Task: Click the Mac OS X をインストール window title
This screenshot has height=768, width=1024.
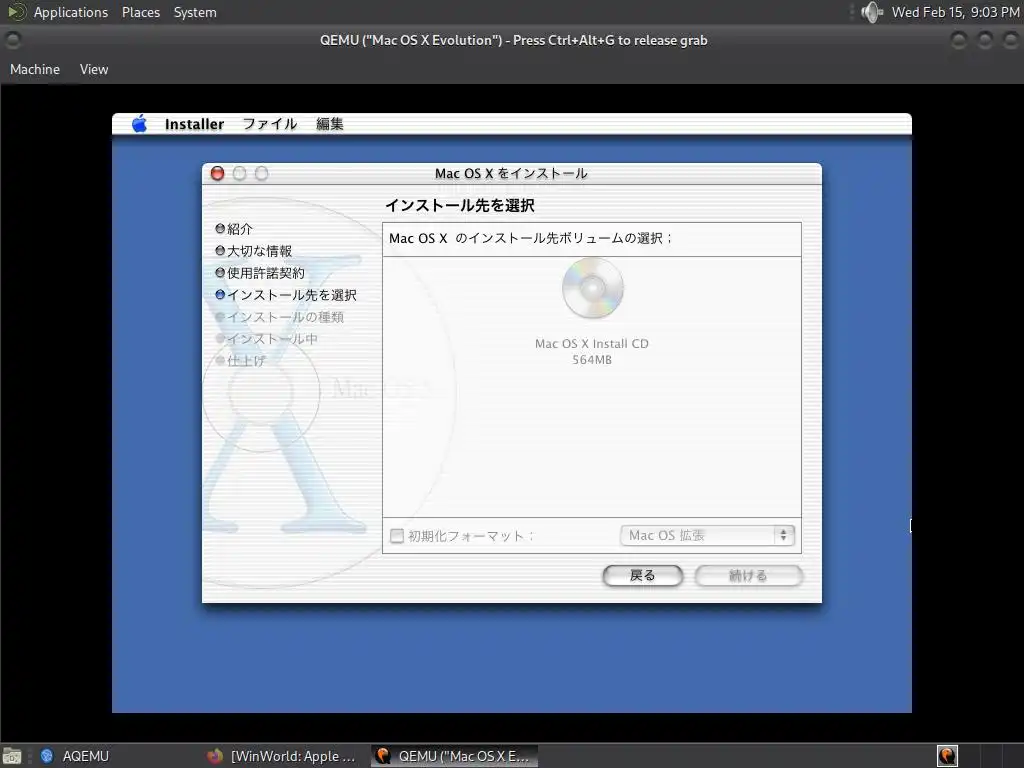Action: 511,174
